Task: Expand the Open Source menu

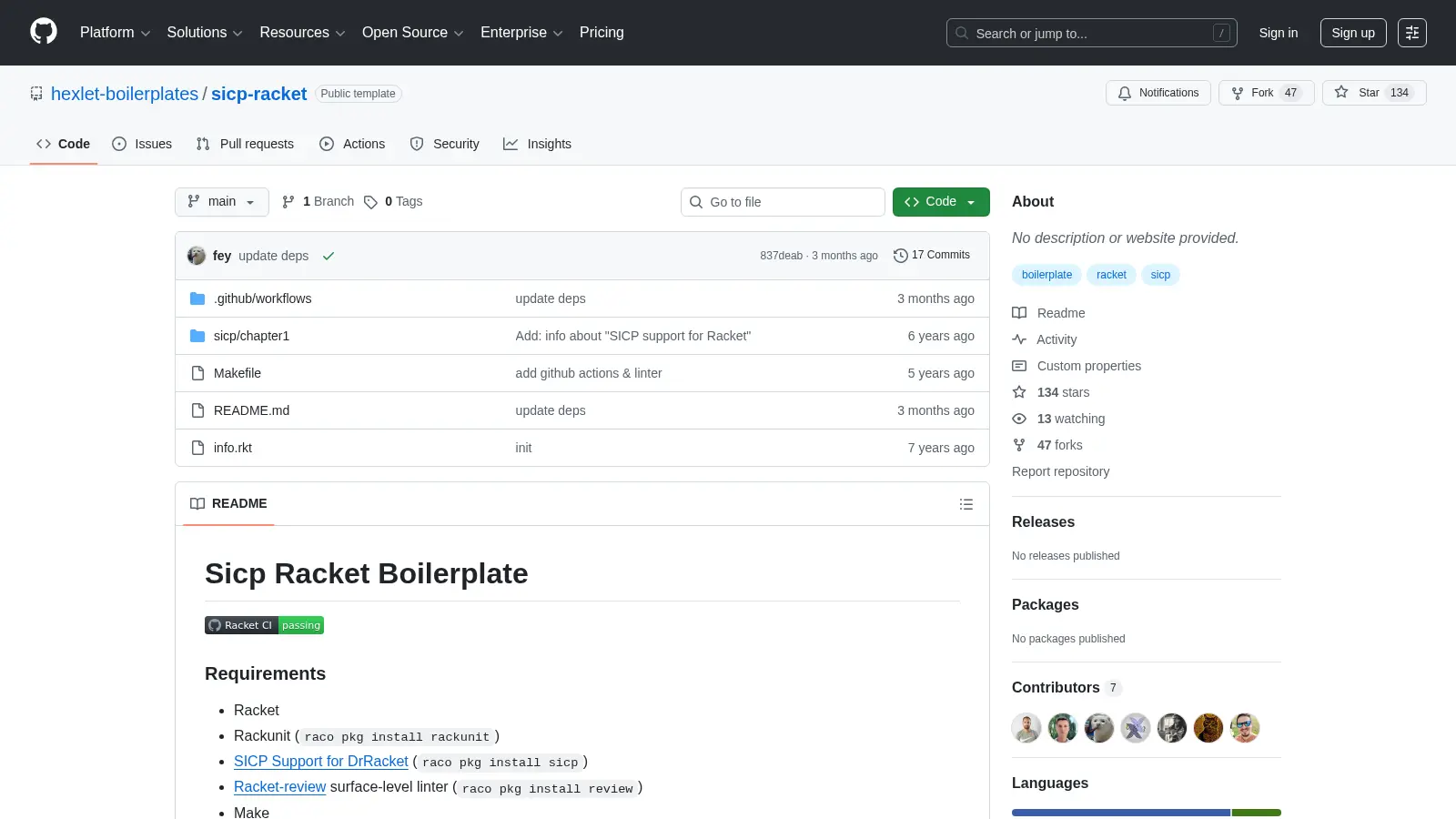Action: [412, 33]
